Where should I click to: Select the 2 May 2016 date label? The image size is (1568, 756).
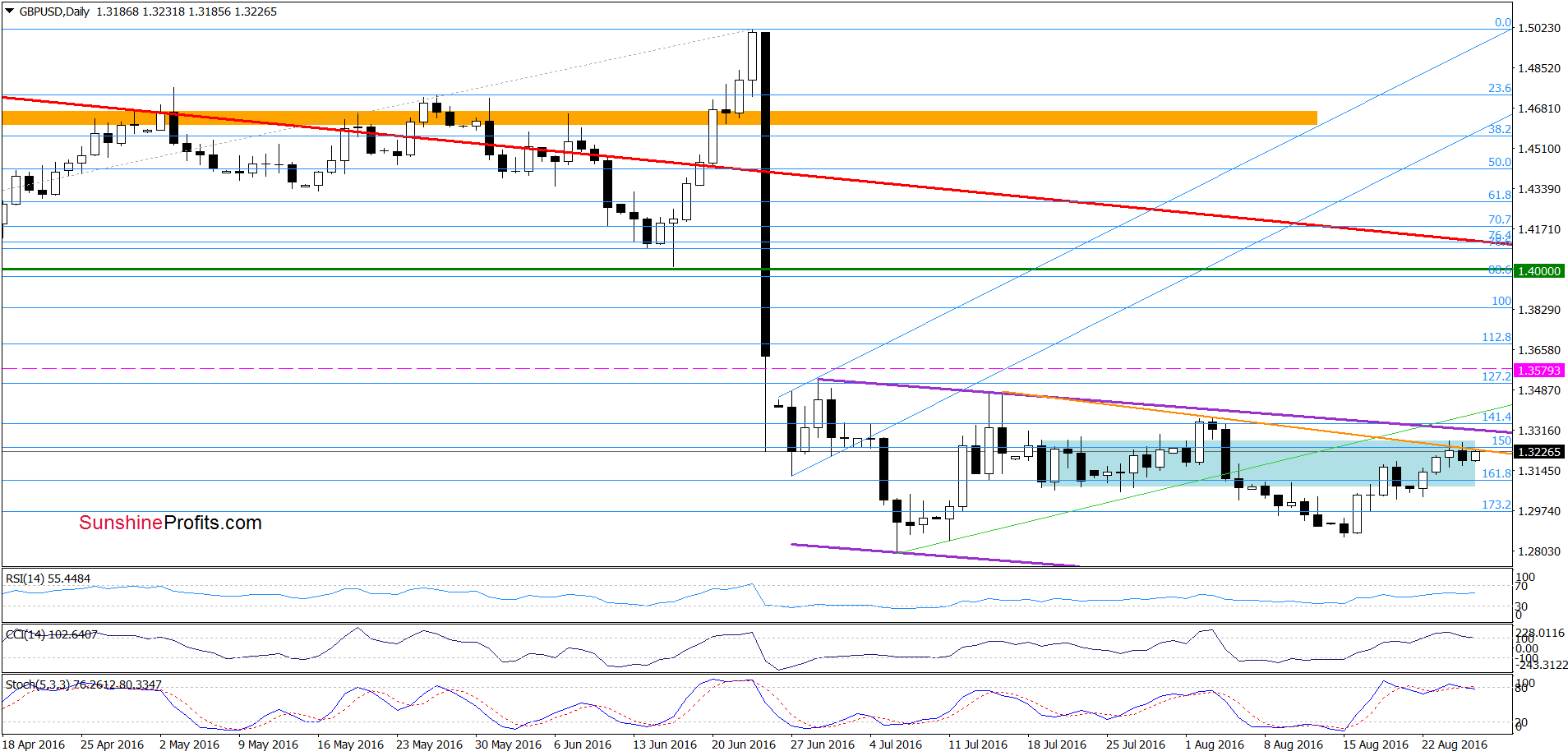click(x=190, y=744)
